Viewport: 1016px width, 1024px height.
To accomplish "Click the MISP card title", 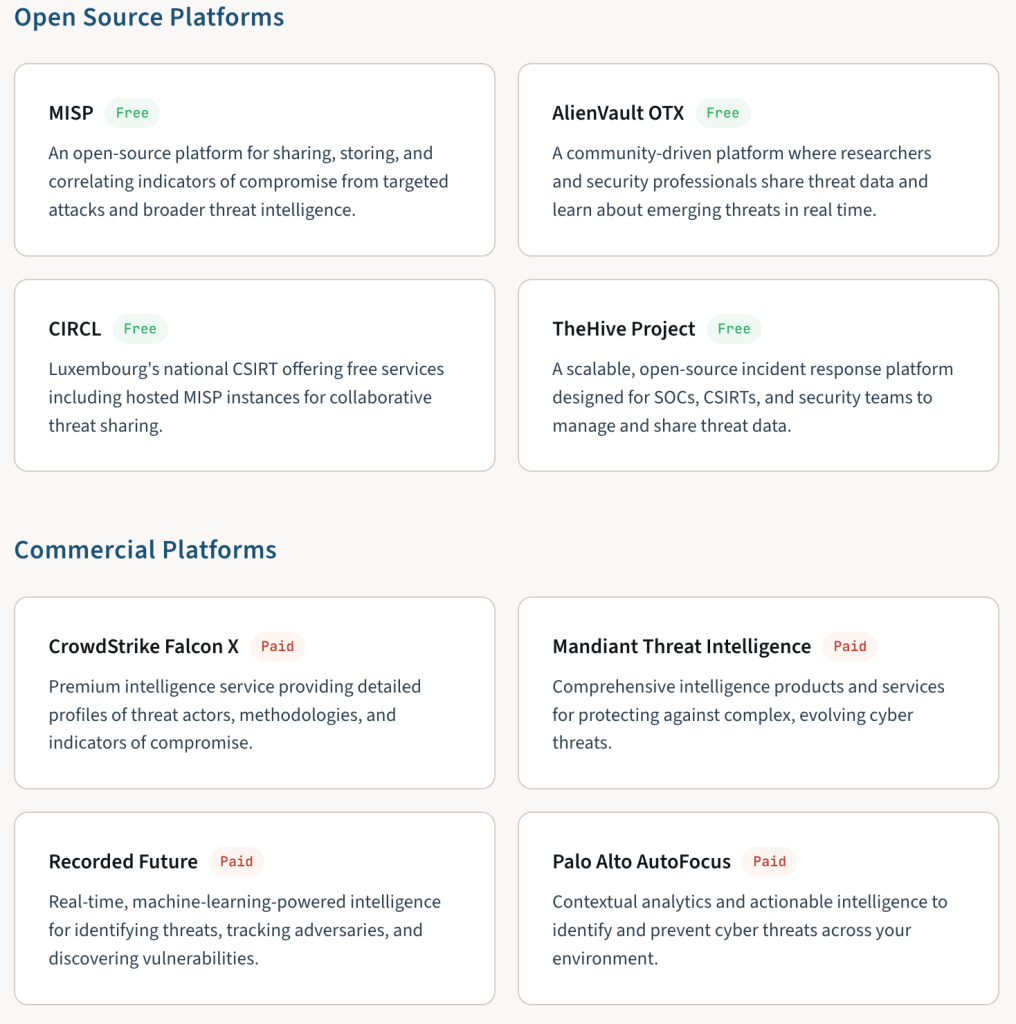I will tap(71, 113).
